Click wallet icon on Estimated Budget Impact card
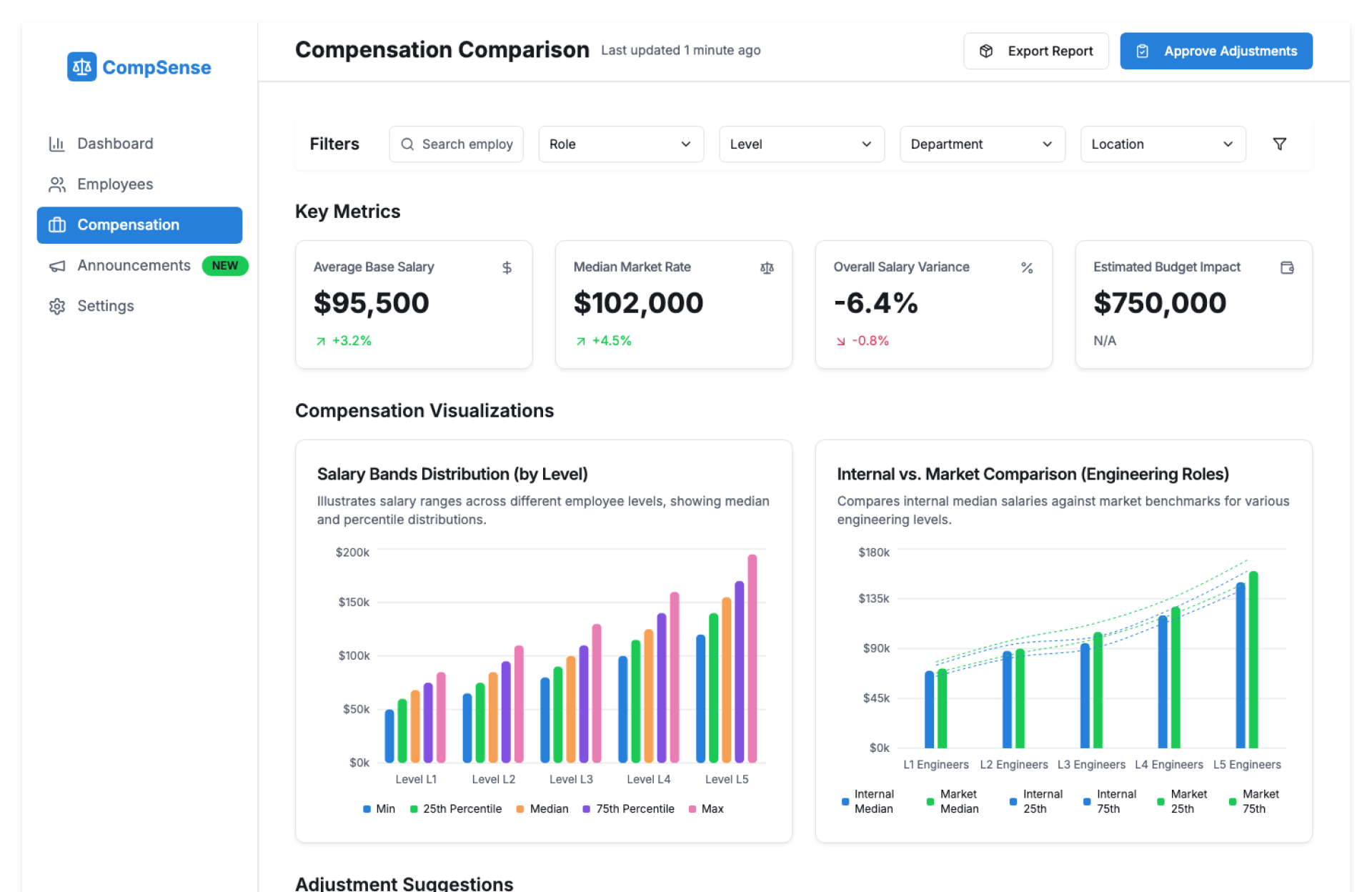The height and width of the screenshot is (892, 1372). click(x=1287, y=267)
